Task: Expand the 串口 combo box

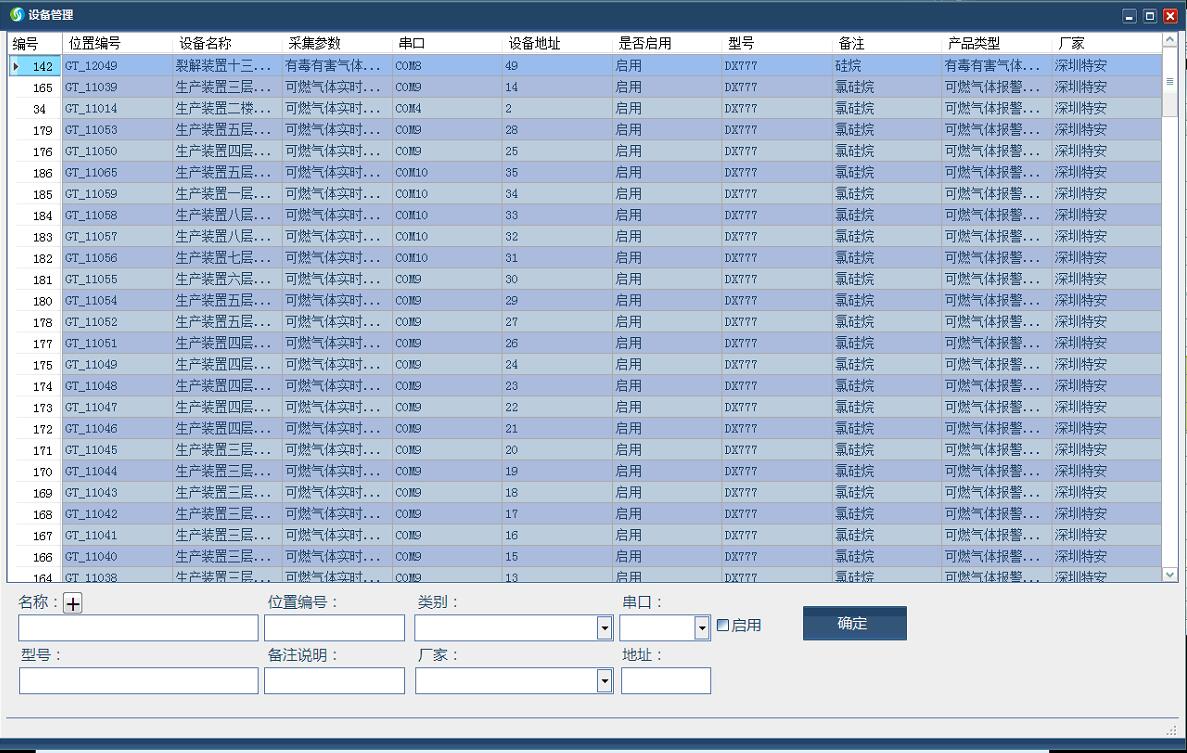Action: click(701, 628)
